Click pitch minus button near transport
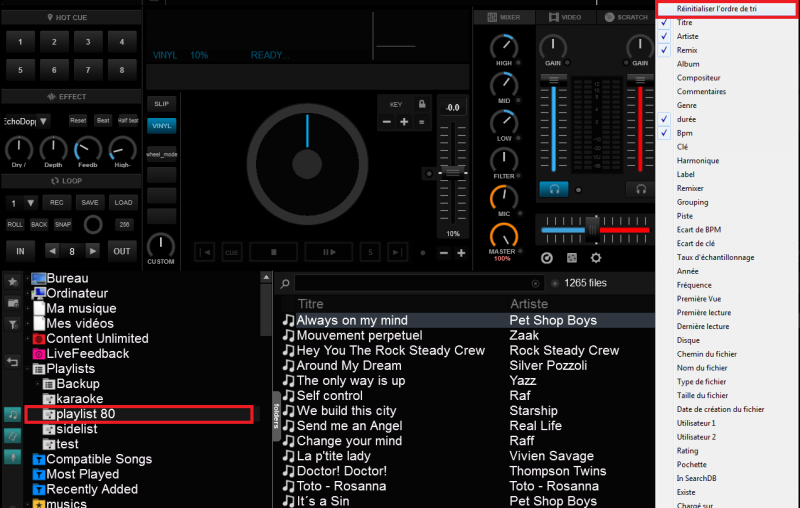Viewport: 800px width, 508px height. [444, 253]
